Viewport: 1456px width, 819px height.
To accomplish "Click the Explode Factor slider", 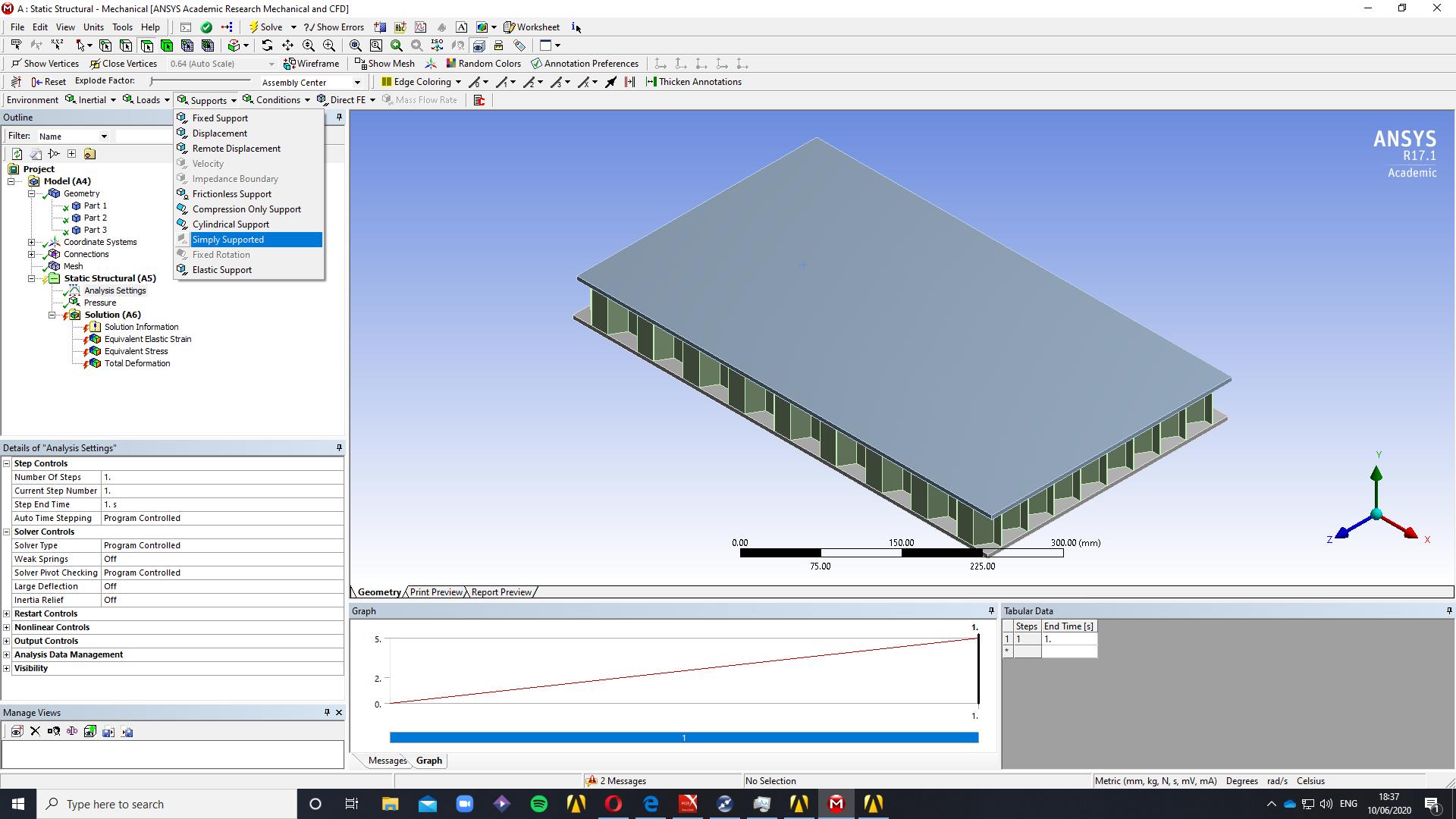I will point(200,81).
